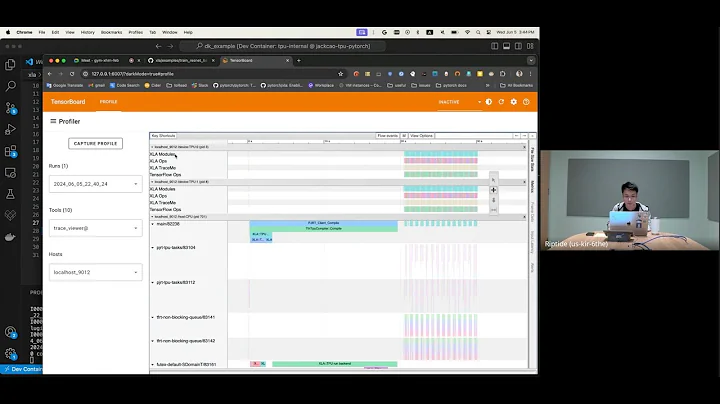Open VS Code Extensions icon
The height and width of the screenshot is (404, 720).
[x=10, y=151]
